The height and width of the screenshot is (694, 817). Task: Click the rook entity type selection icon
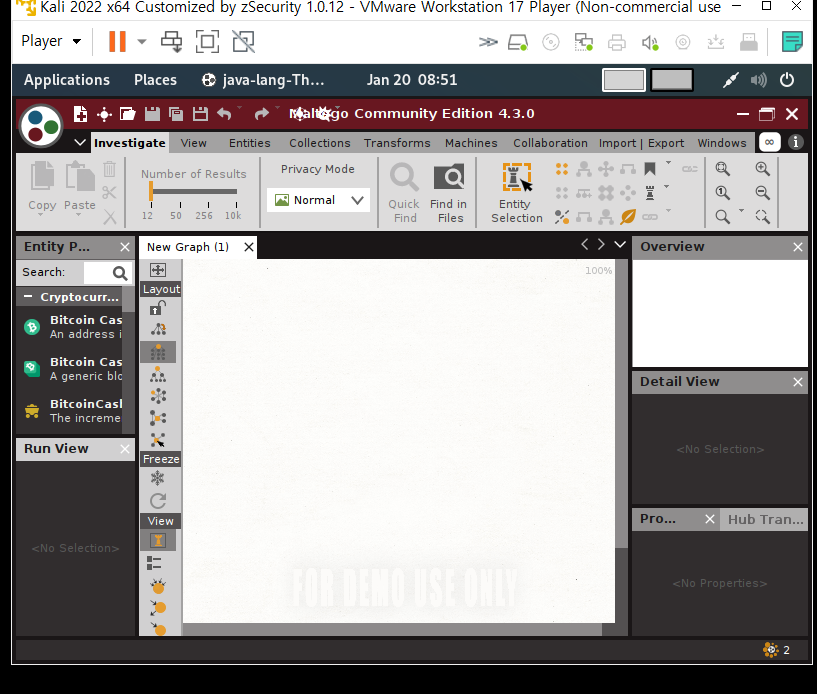pos(650,193)
